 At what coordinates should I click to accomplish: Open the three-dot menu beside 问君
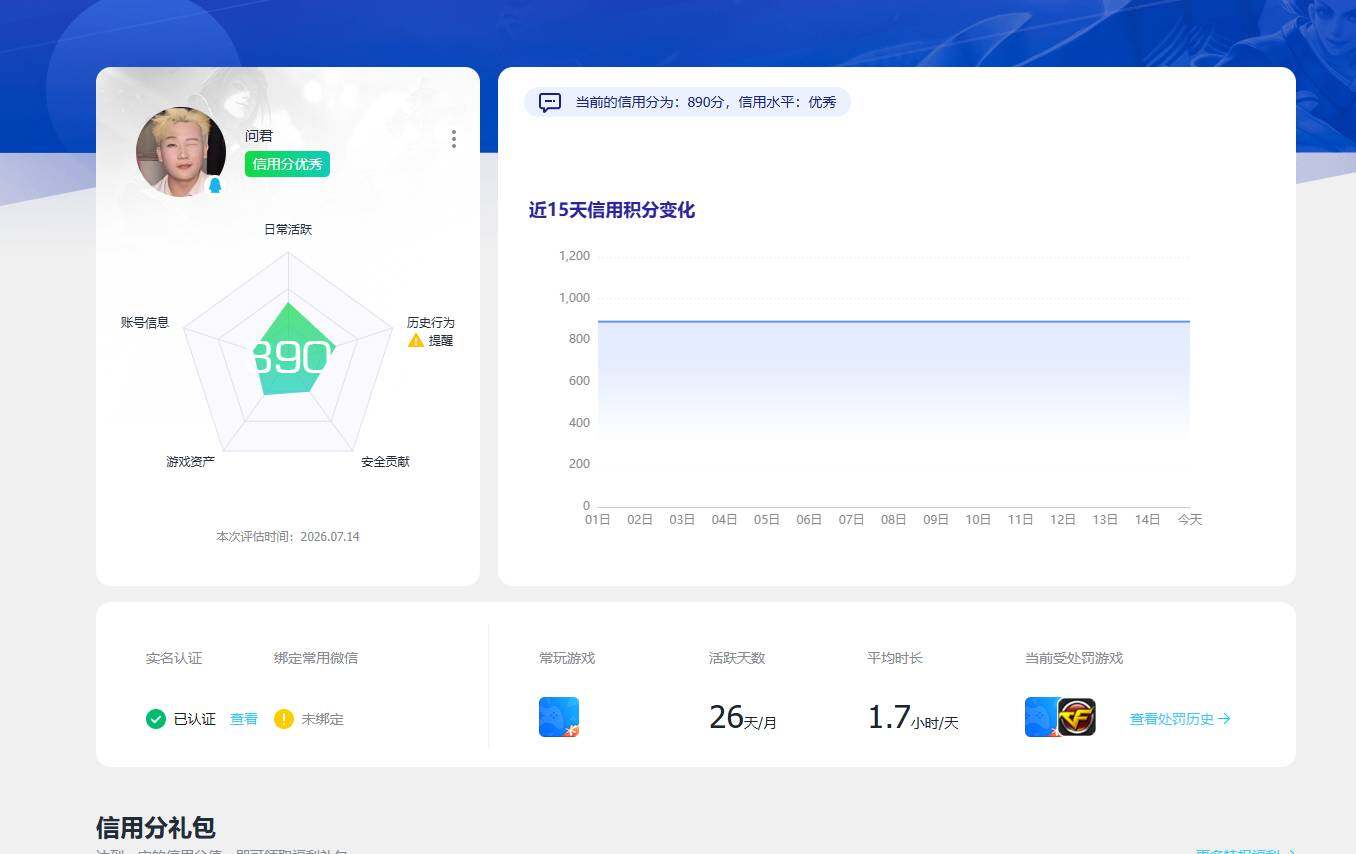[x=454, y=139]
